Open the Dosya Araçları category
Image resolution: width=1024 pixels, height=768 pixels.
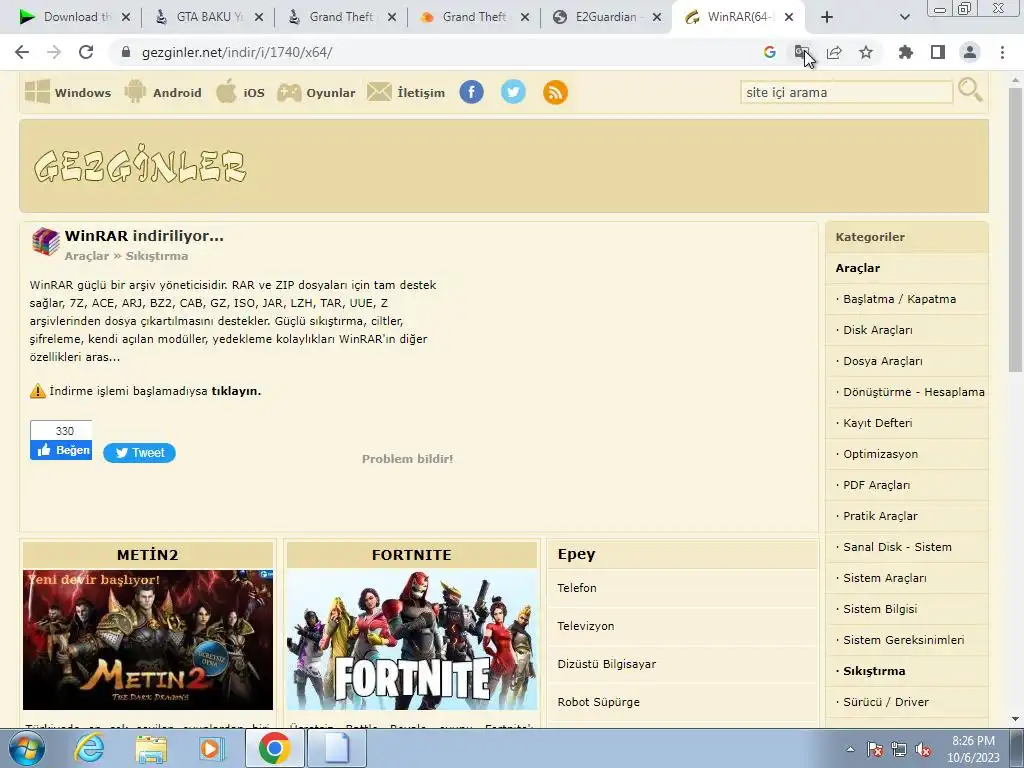point(882,361)
